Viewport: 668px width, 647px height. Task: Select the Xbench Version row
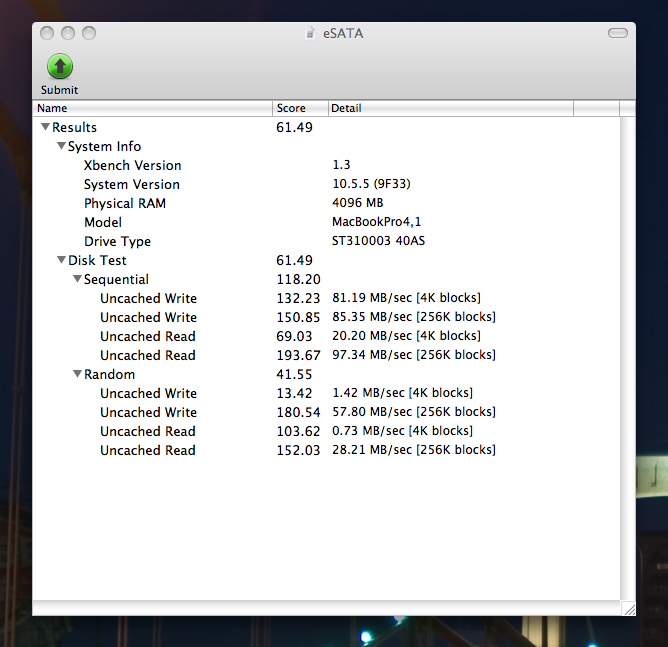(x=132, y=165)
